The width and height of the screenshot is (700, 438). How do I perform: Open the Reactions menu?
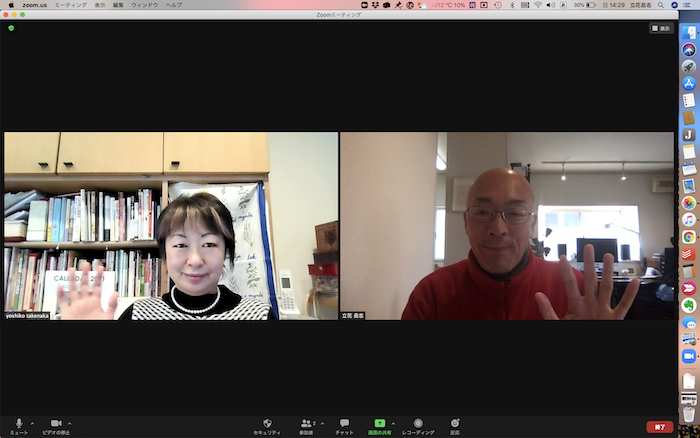coord(455,424)
